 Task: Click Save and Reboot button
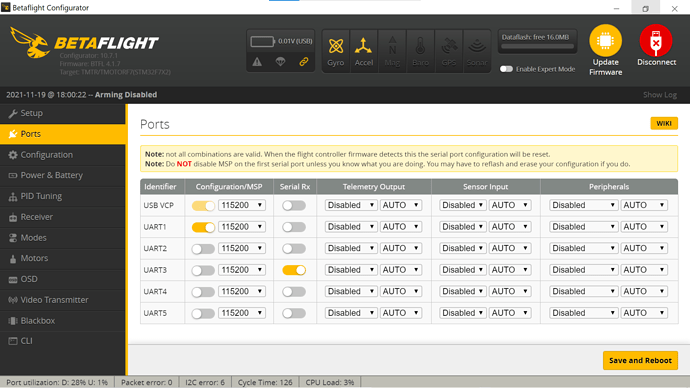coord(640,360)
